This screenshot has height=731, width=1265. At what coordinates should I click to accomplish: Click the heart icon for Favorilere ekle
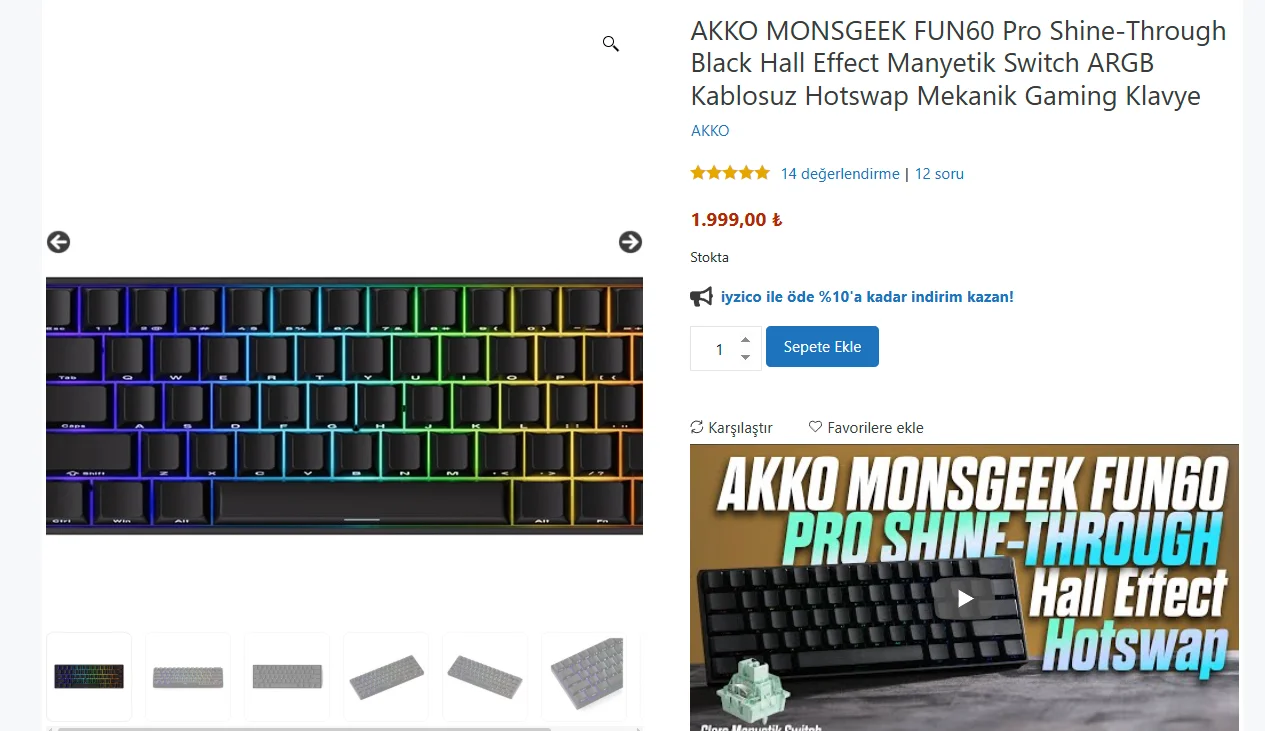coord(815,426)
